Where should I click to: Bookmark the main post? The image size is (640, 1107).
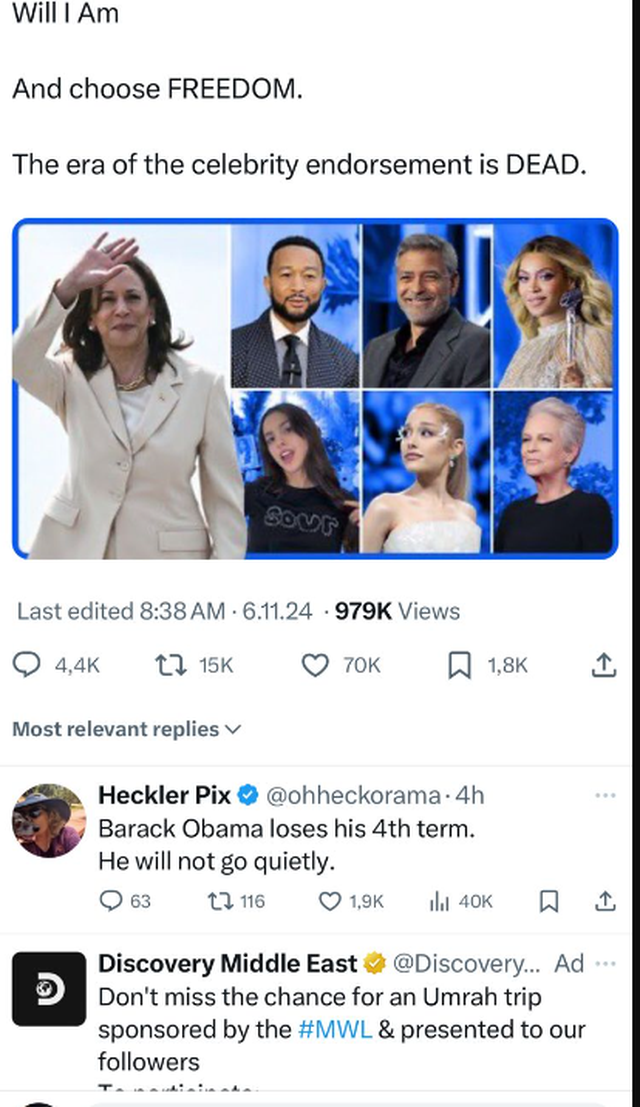459,665
